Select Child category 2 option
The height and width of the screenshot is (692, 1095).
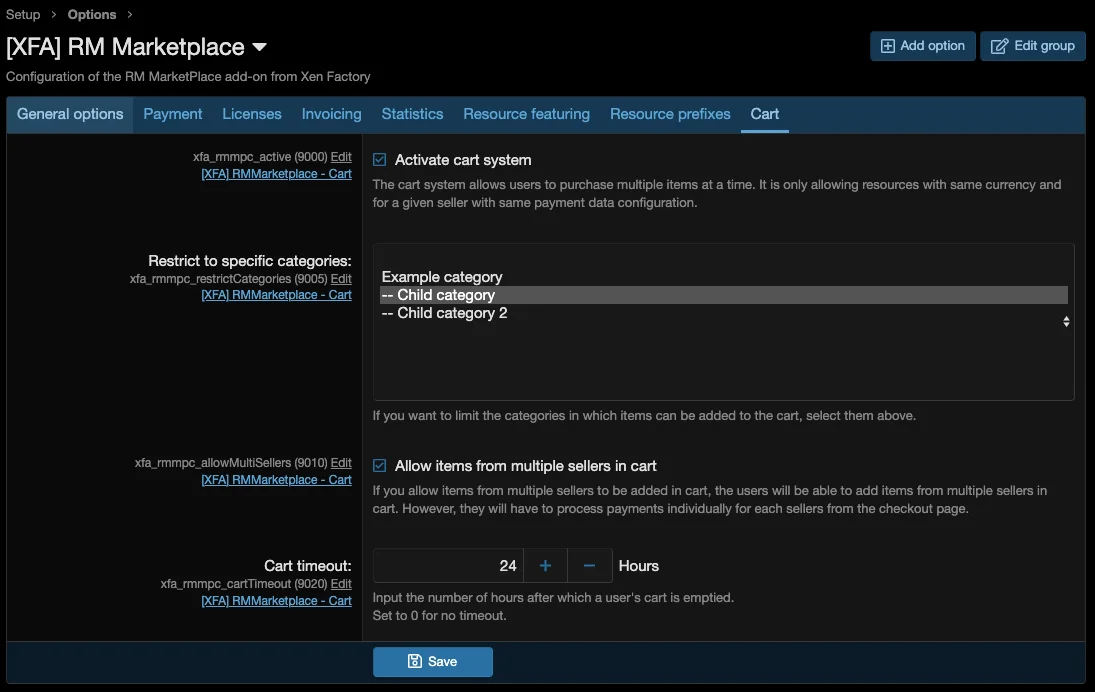[x=445, y=313]
